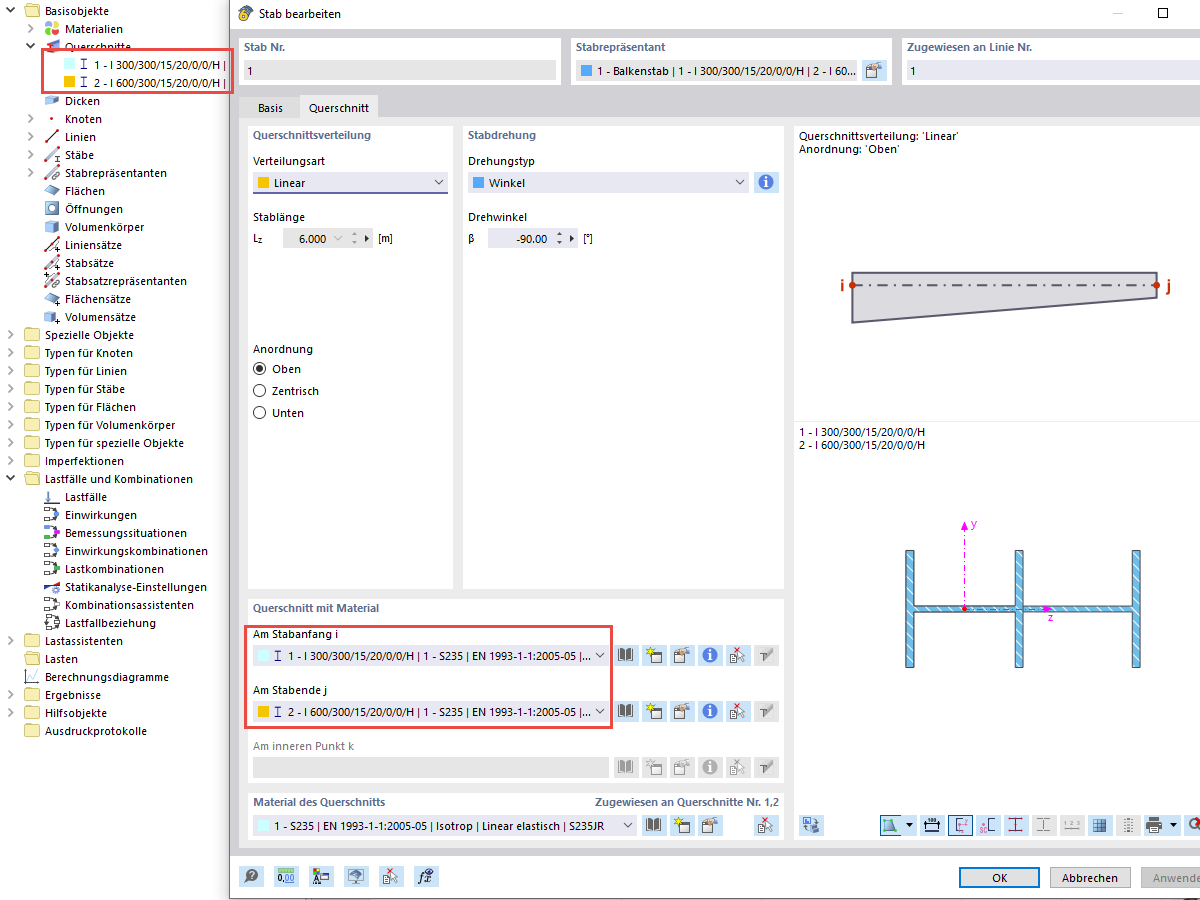This screenshot has width=1200, height=900.
Task: Edit the section at Stabanfang i
Action: tap(682, 656)
